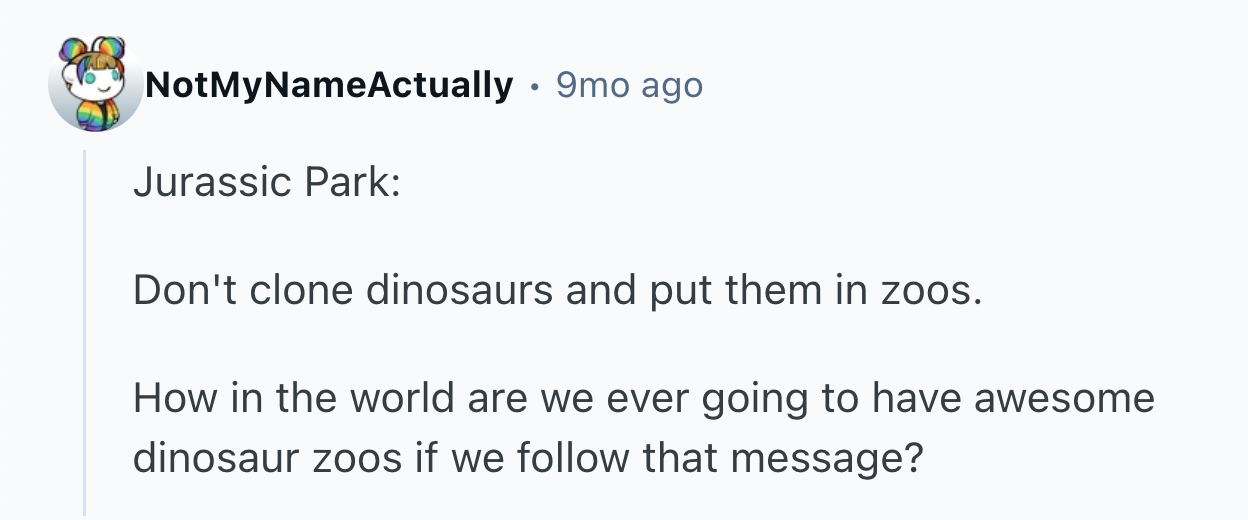The image size is (1248, 520).
Task: Click the rainbow-haired Snoo avatar
Action: 96,85
